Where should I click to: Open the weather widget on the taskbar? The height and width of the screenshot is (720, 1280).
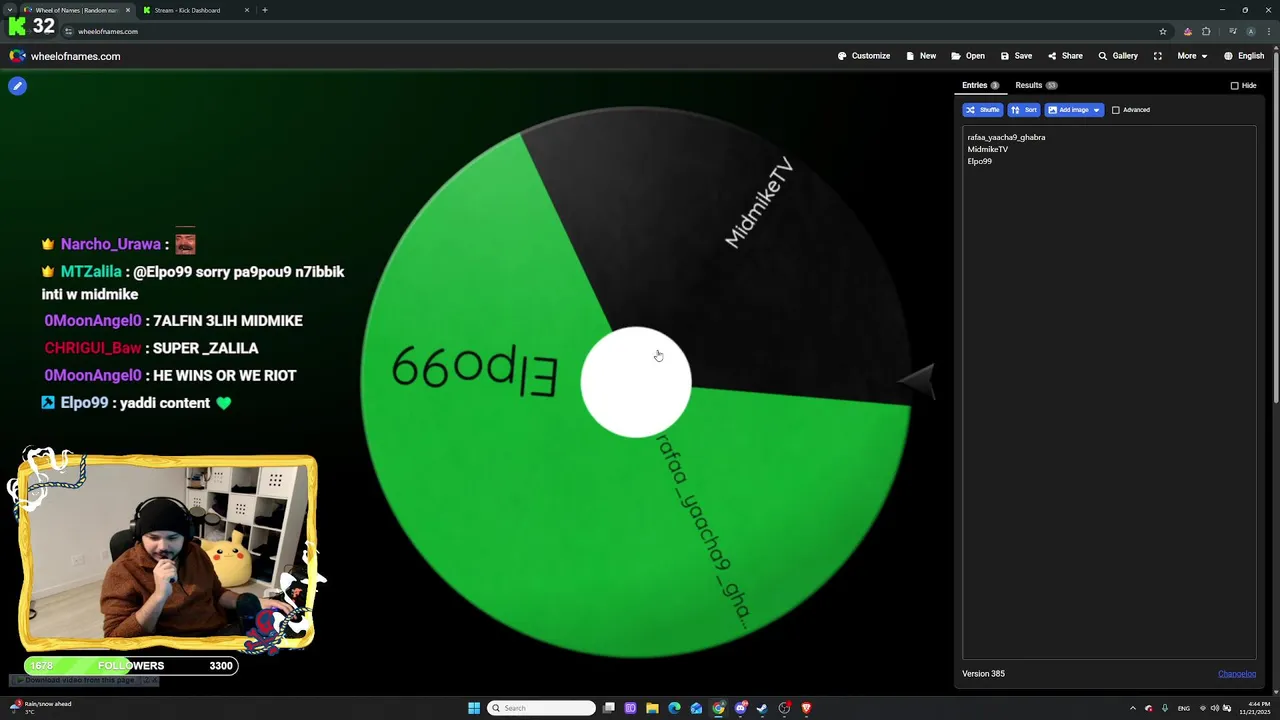coord(40,708)
